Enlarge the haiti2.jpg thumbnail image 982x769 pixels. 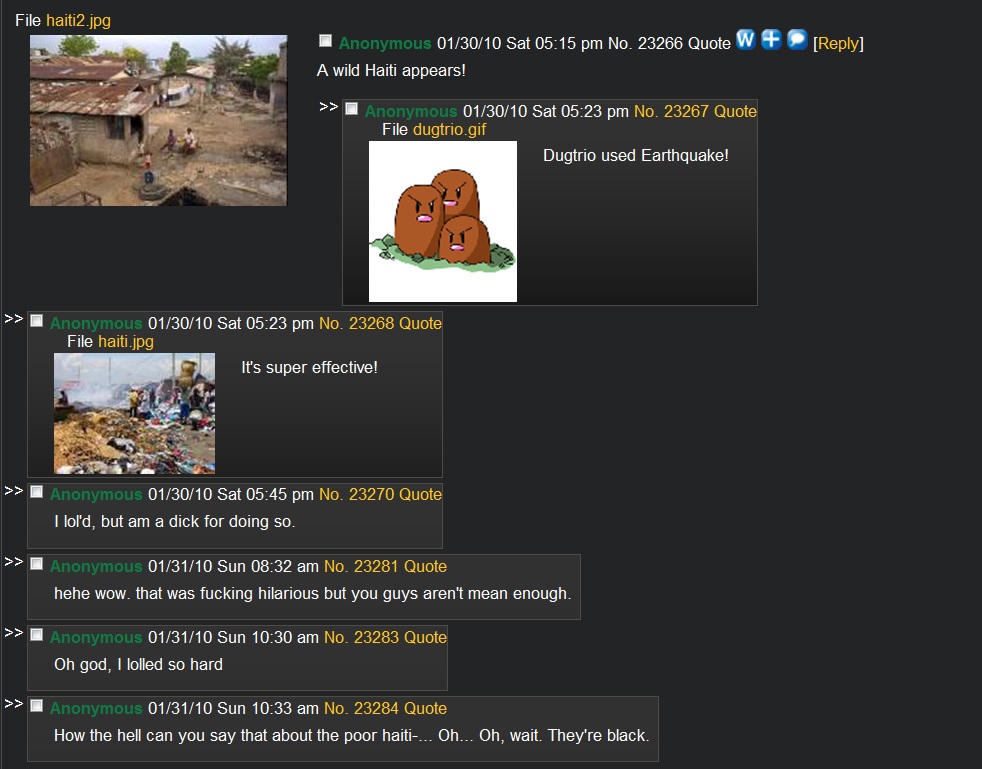pos(158,120)
